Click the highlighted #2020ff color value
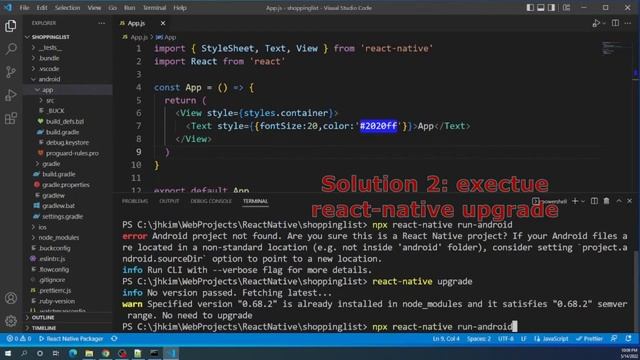Screen dimensions: 640x360 (x=378, y=126)
